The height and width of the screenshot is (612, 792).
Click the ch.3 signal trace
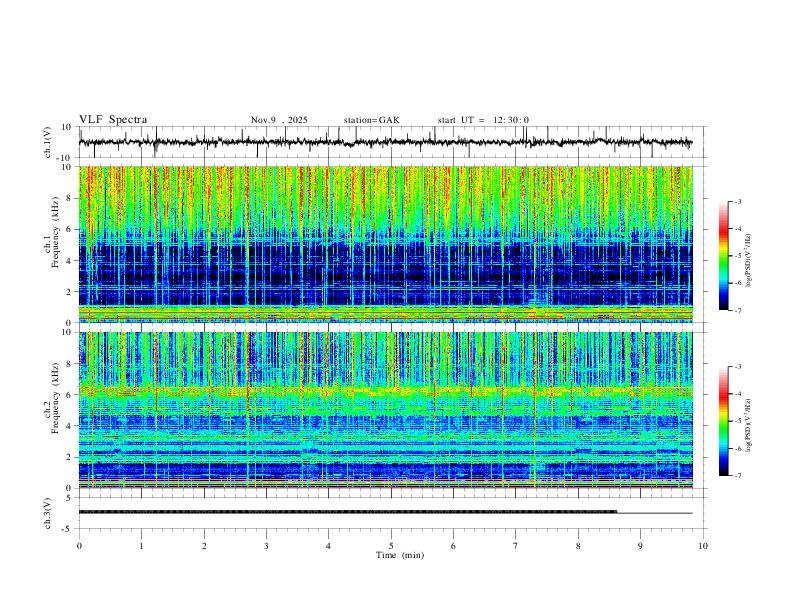pos(385,512)
